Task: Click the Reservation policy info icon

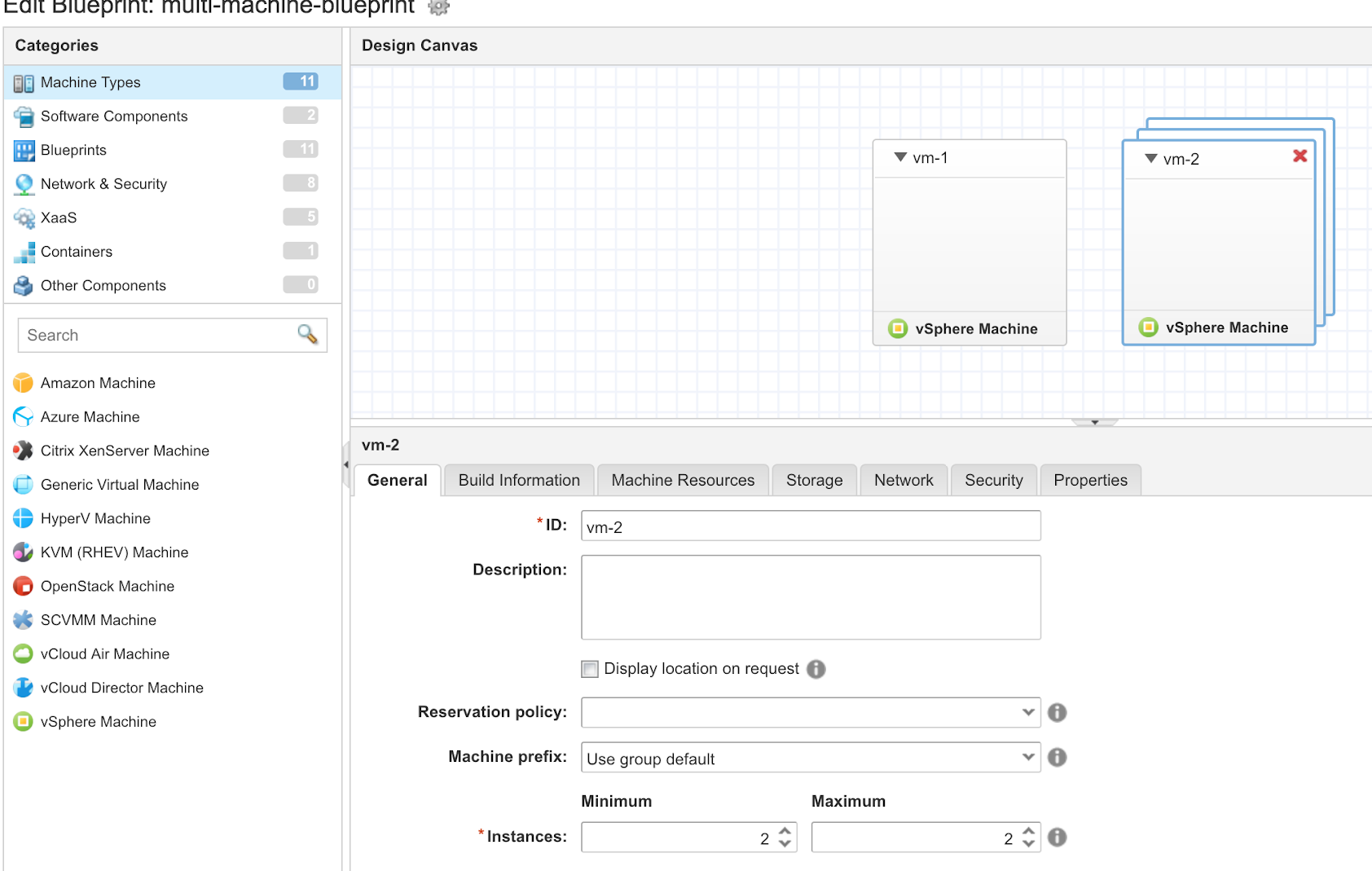Action: [x=1057, y=712]
